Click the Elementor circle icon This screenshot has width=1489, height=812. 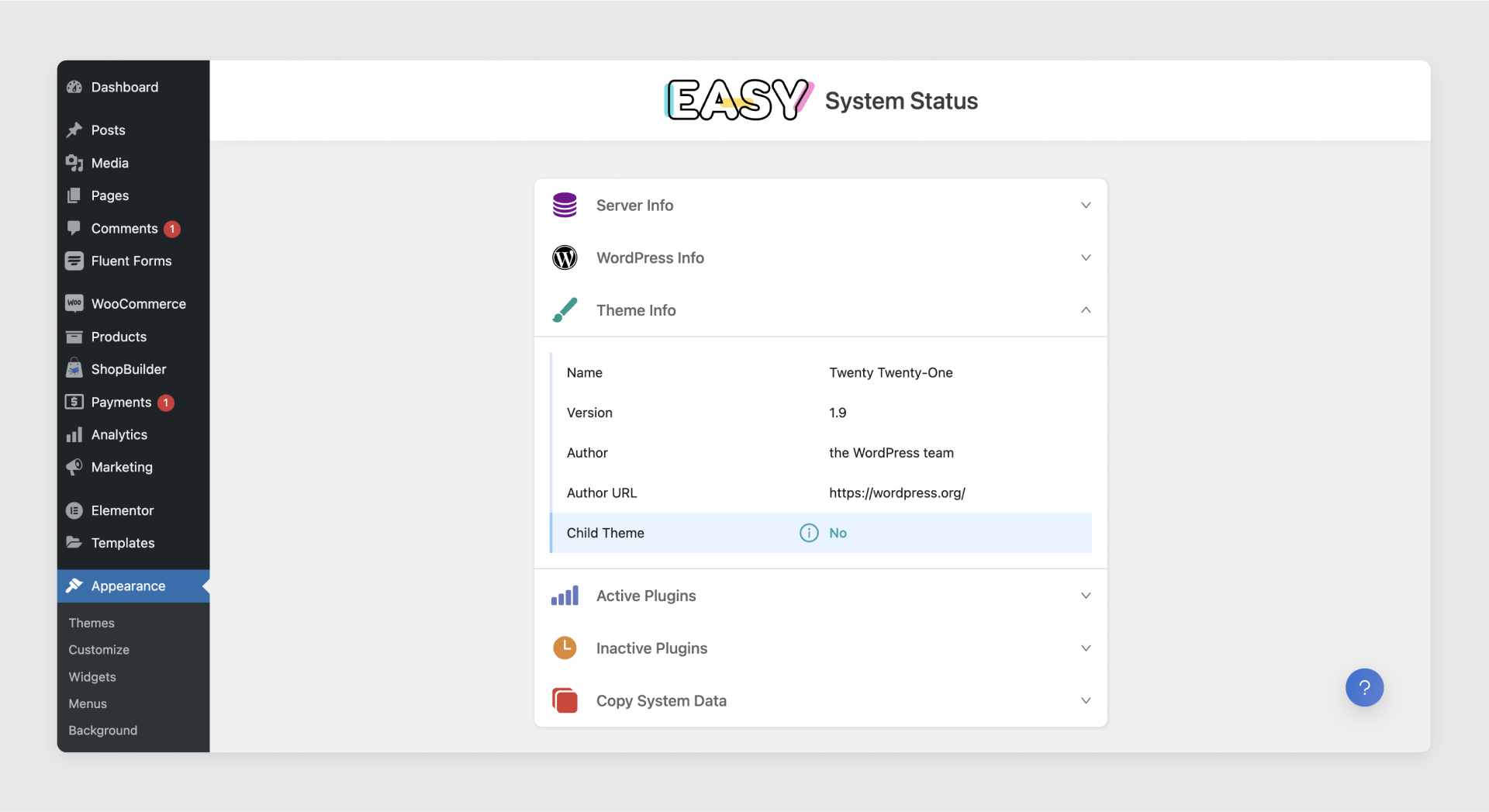coord(74,510)
